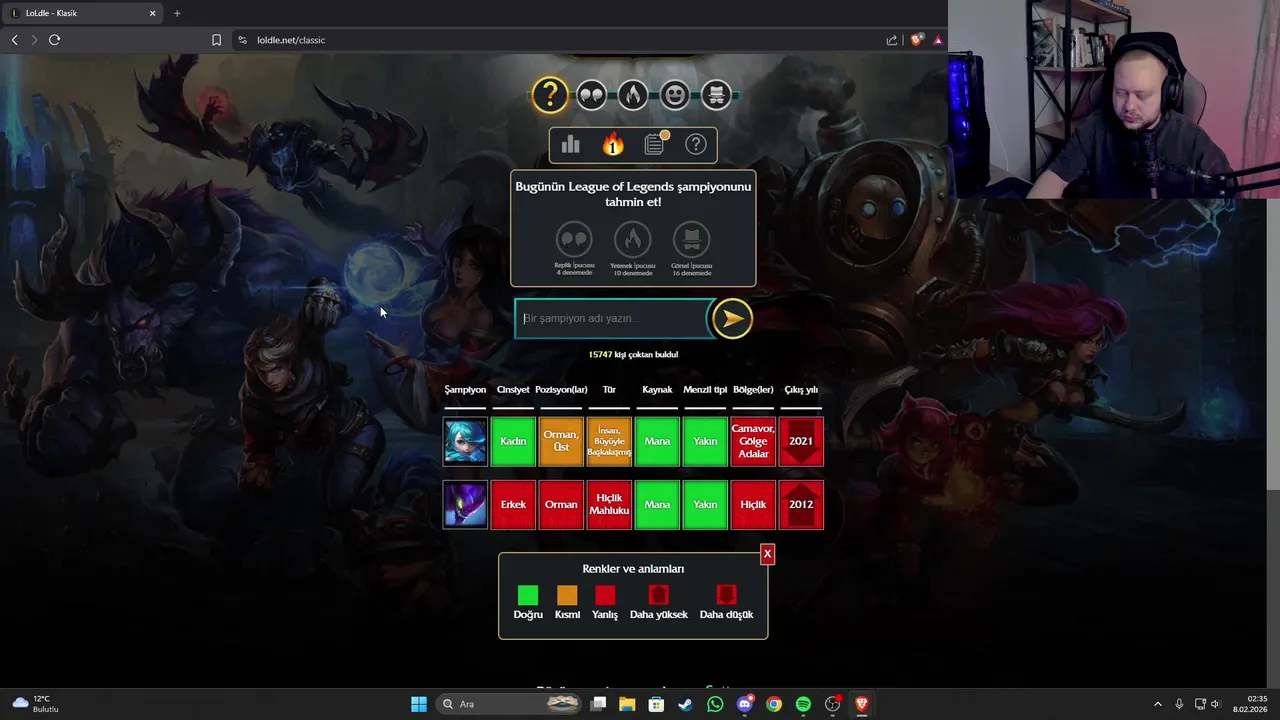
Task: Click the red Erkek gender cell
Action: click(513, 505)
